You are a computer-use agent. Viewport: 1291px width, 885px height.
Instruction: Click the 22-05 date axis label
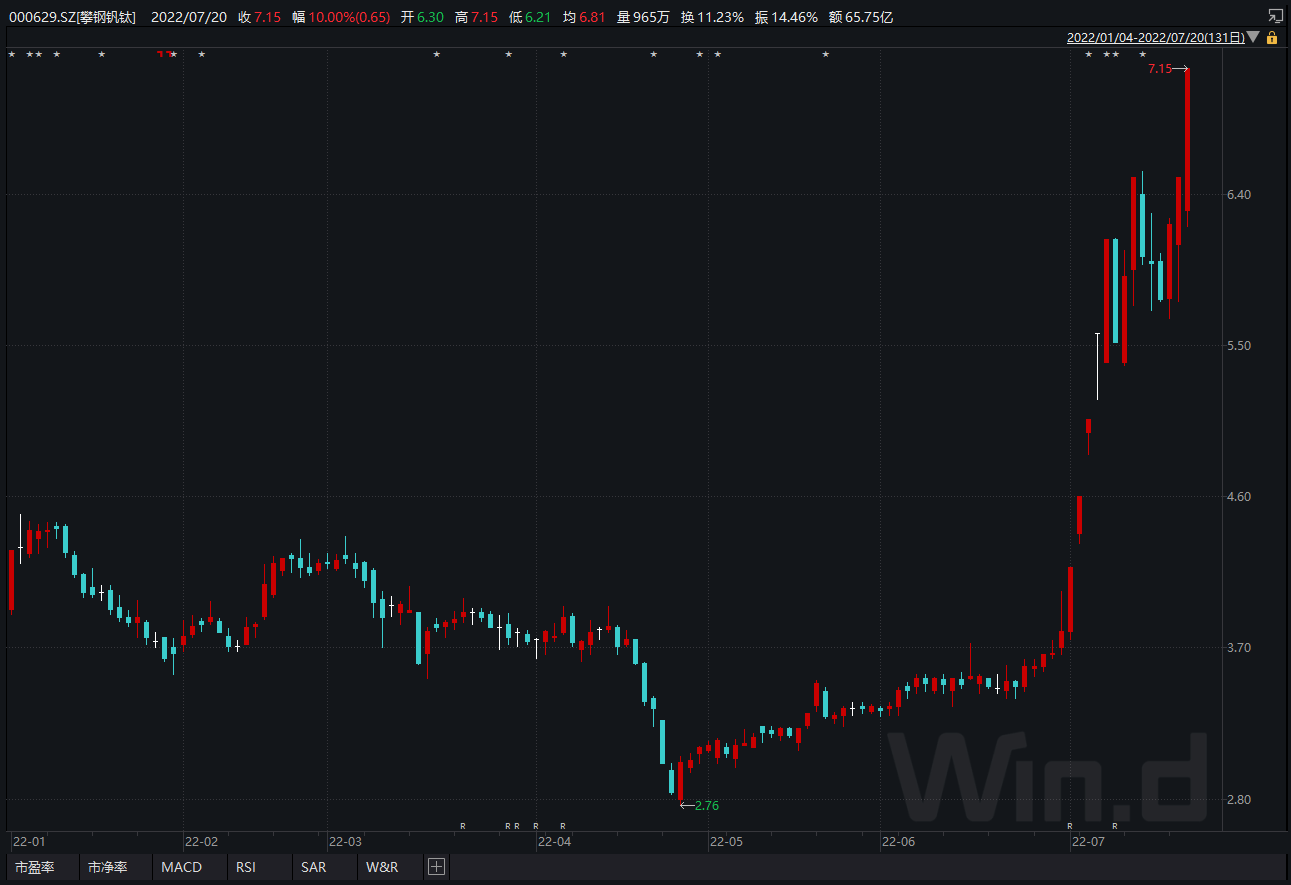pos(726,842)
